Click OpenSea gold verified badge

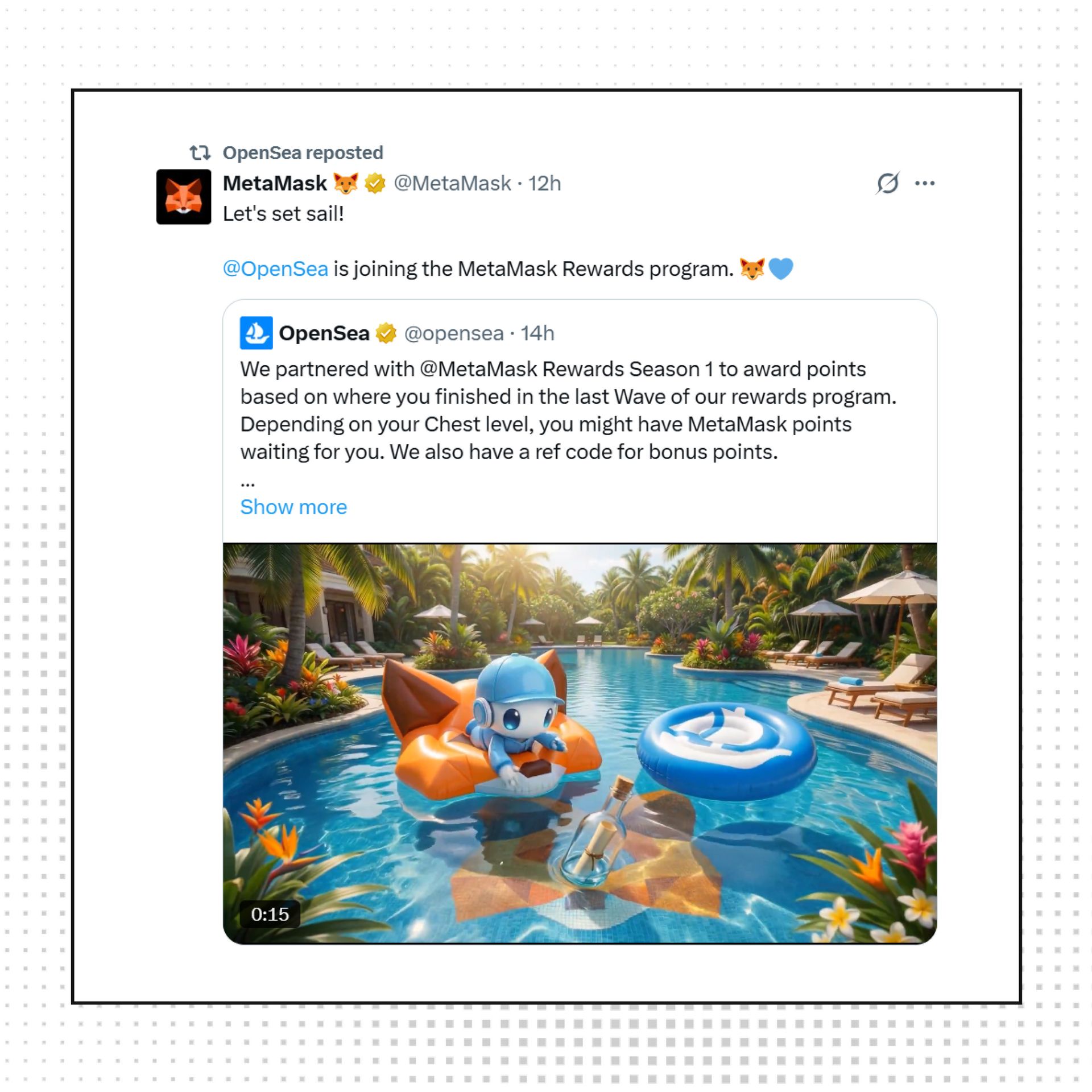(x=386, y=333)
